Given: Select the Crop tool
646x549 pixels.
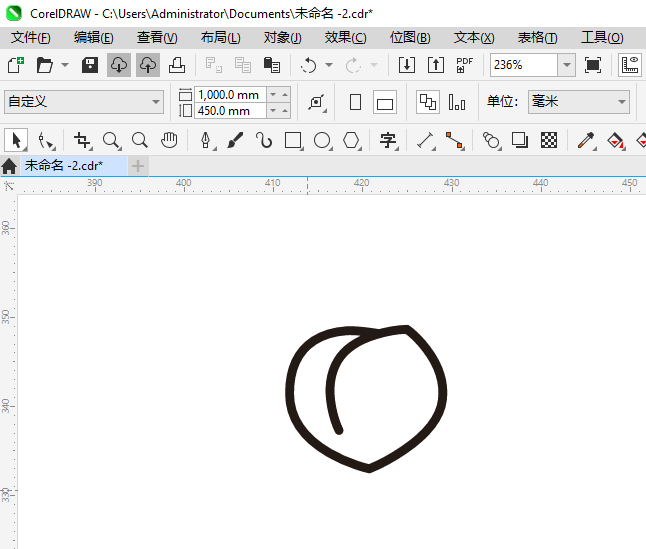Looking at the screenshot, I should (82, 140).
